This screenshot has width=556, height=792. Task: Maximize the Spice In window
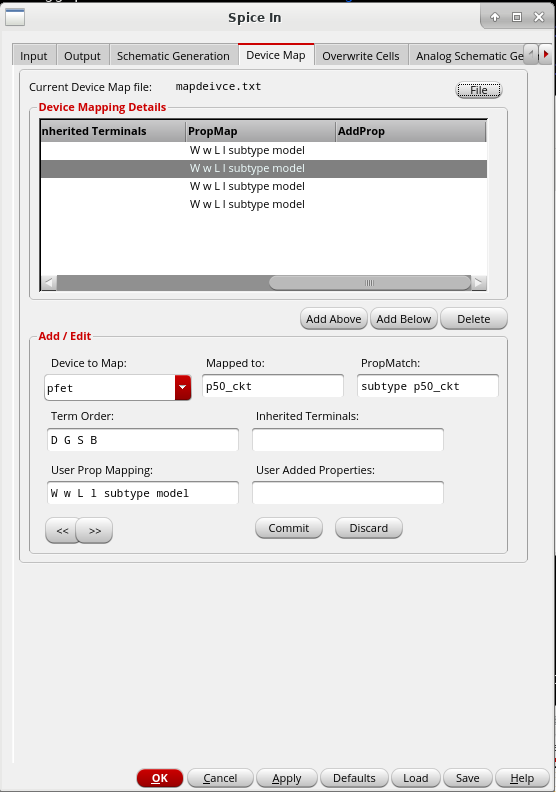click(x=517, y=17)
